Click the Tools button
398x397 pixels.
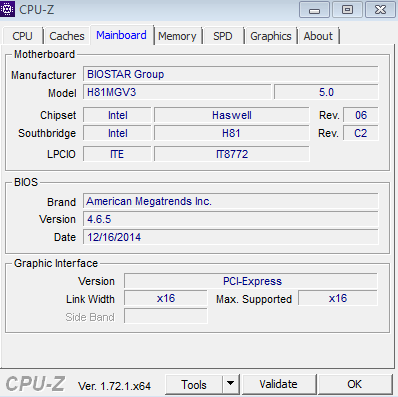click(x=194, y=385)
